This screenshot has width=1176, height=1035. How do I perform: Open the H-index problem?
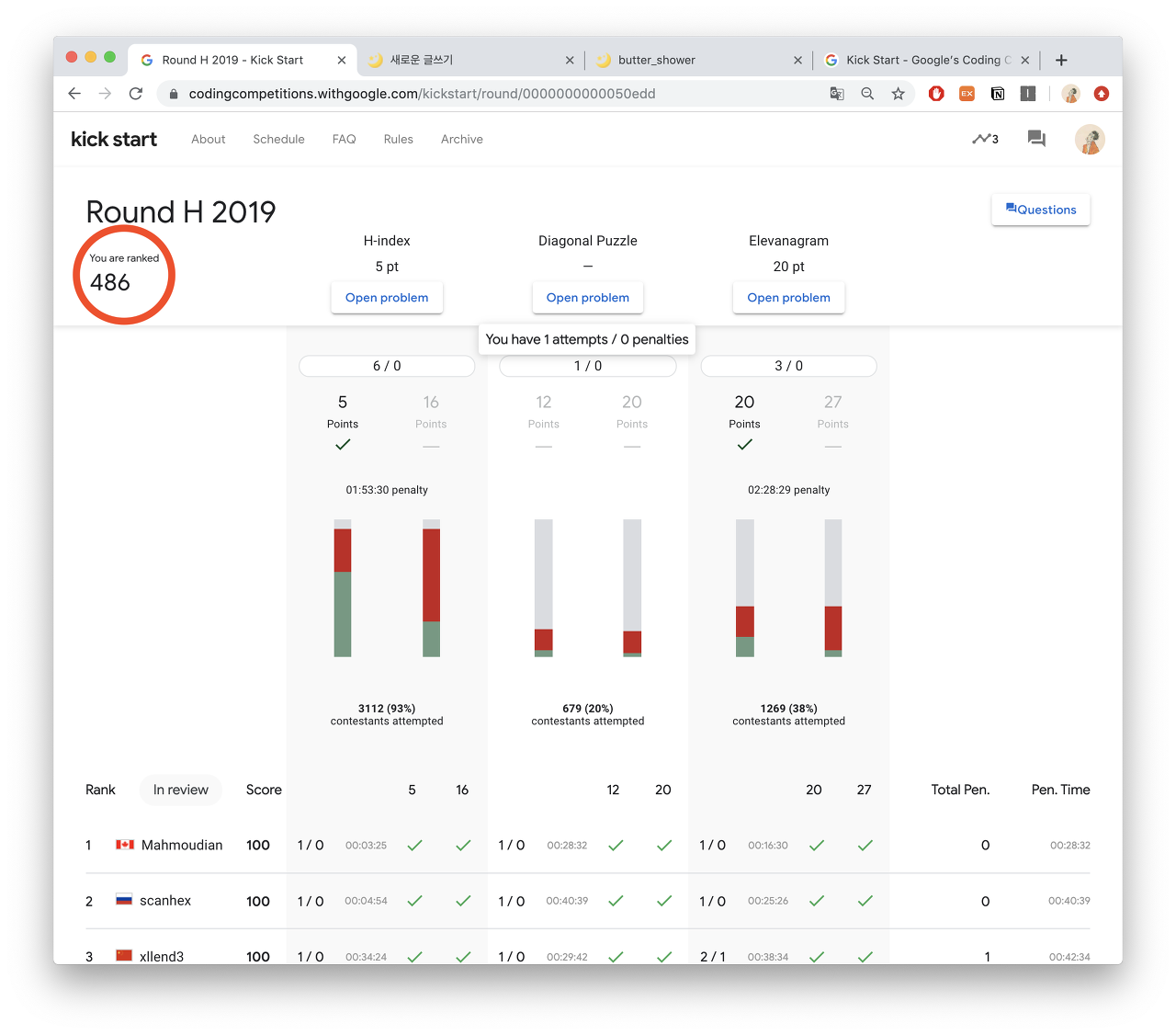pyautogui.click(x=387, y=298)
